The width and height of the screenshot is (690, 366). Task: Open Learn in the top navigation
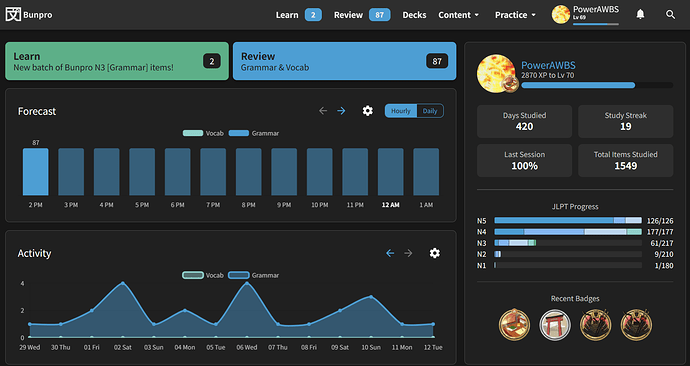click(x=287, y=15)
